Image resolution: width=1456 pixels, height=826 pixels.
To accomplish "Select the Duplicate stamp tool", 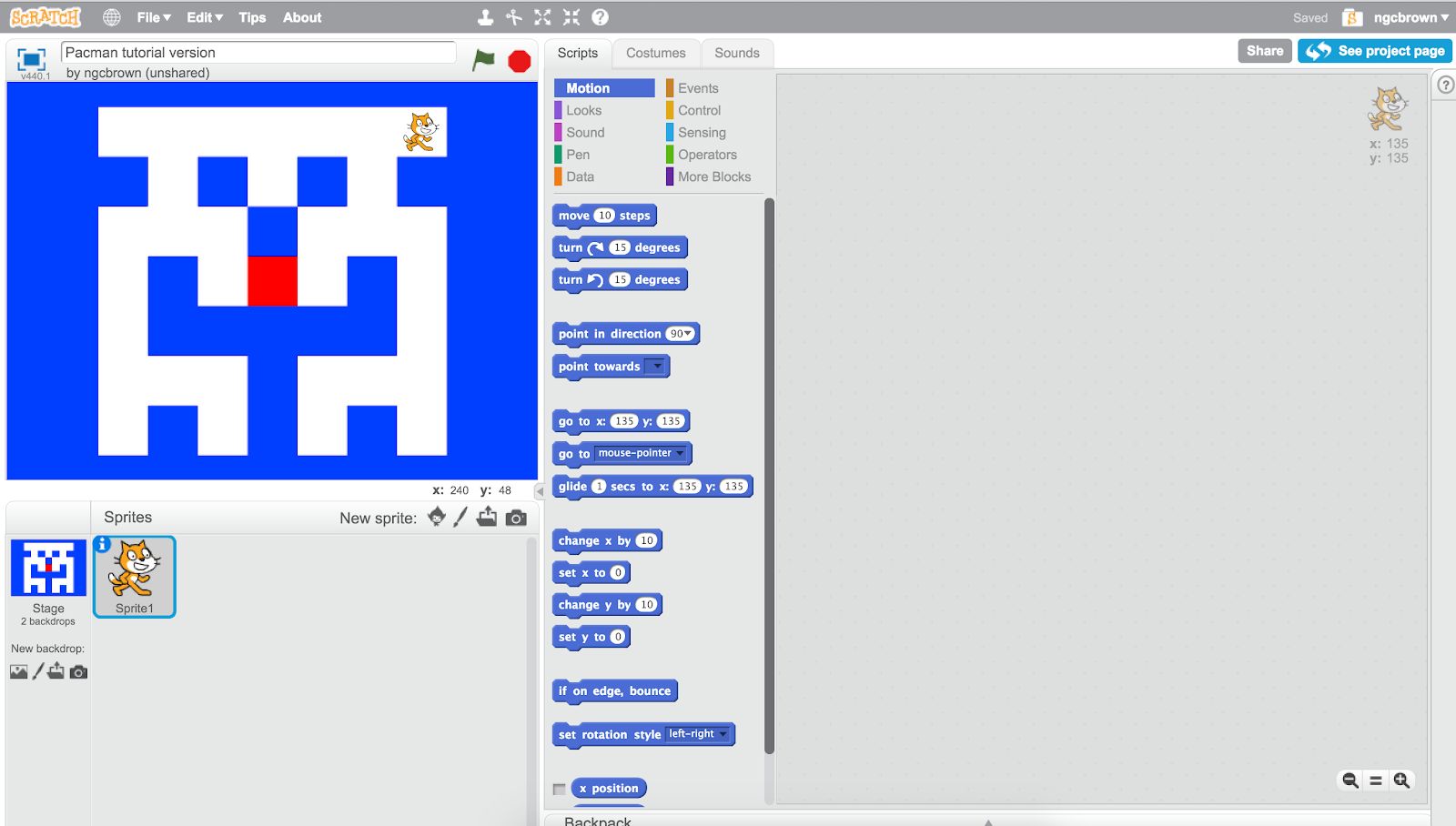I will 486,17.
